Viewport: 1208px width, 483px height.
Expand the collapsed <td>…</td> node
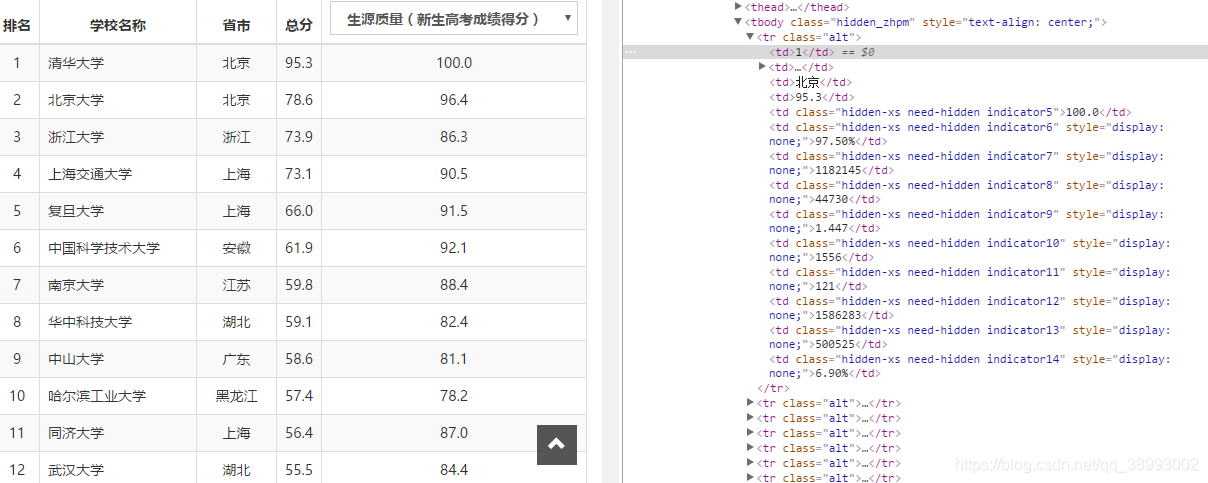tap(763, 67)
